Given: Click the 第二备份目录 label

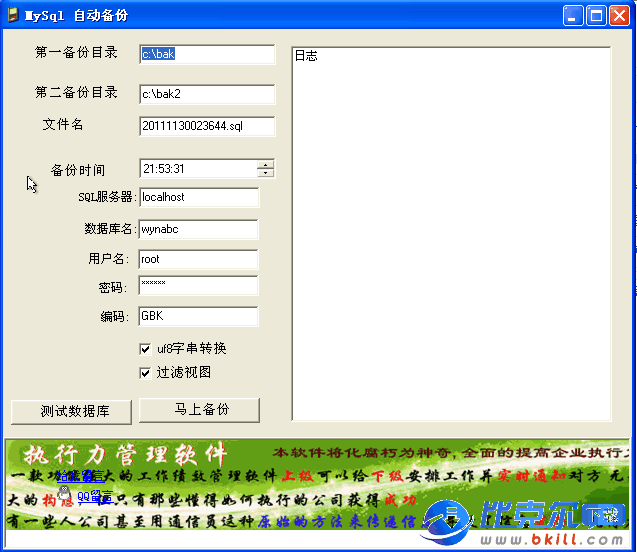Looking at the screenshot, I should pos(76,92).
